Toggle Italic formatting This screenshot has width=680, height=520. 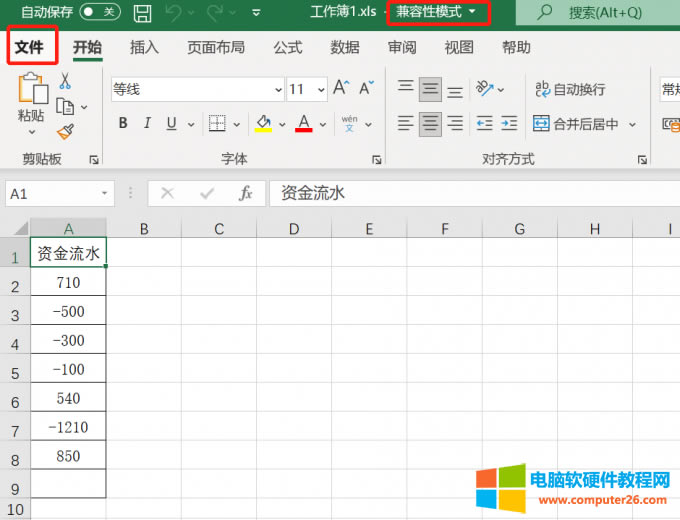click(x=148, y=124)
